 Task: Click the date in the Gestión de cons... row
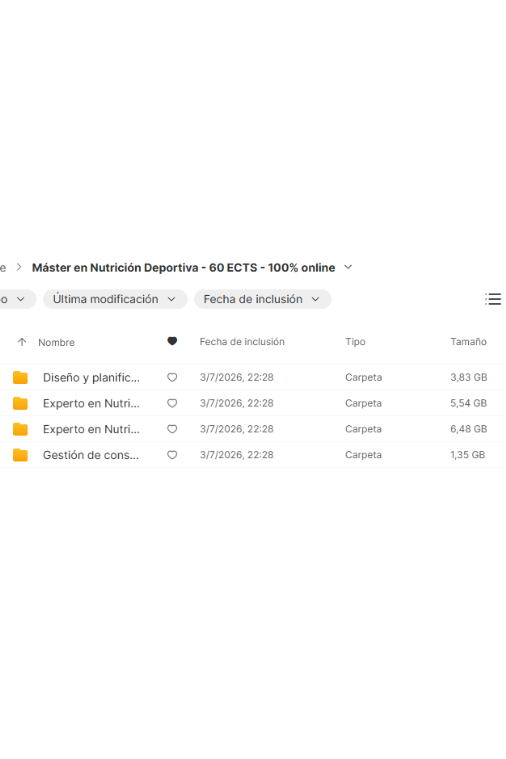click(x=237, y=455)
